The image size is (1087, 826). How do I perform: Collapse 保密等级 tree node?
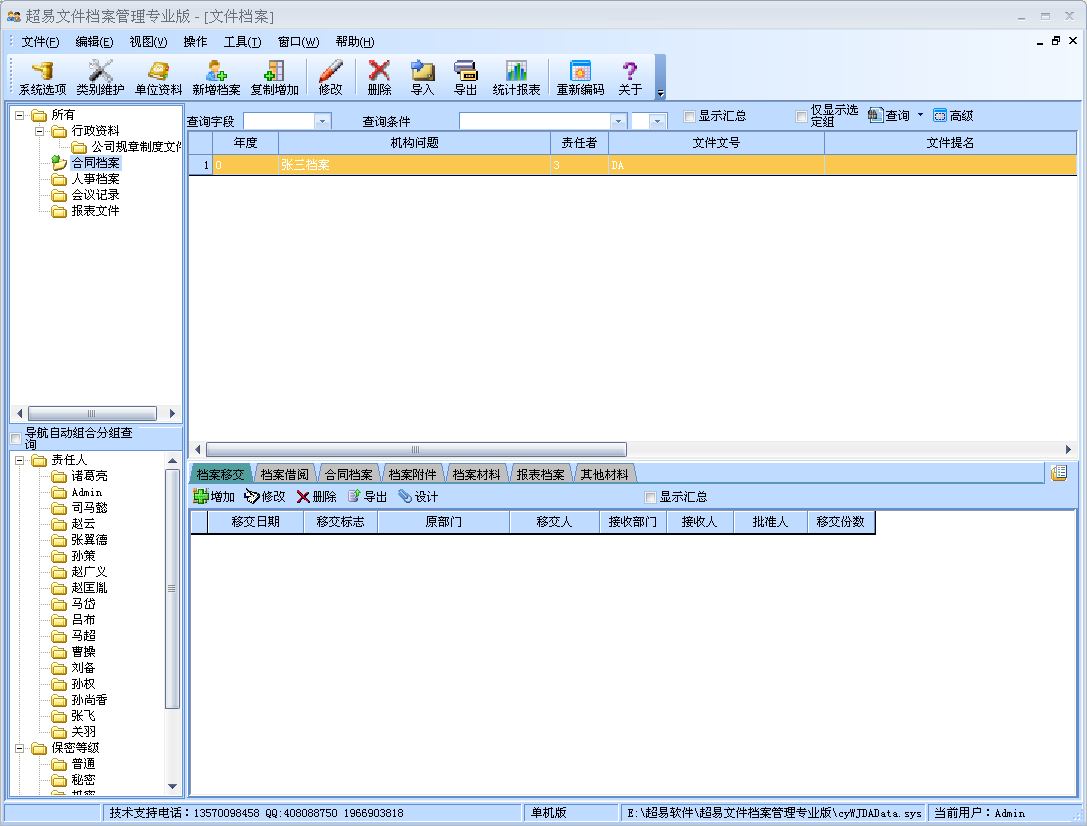19,748
